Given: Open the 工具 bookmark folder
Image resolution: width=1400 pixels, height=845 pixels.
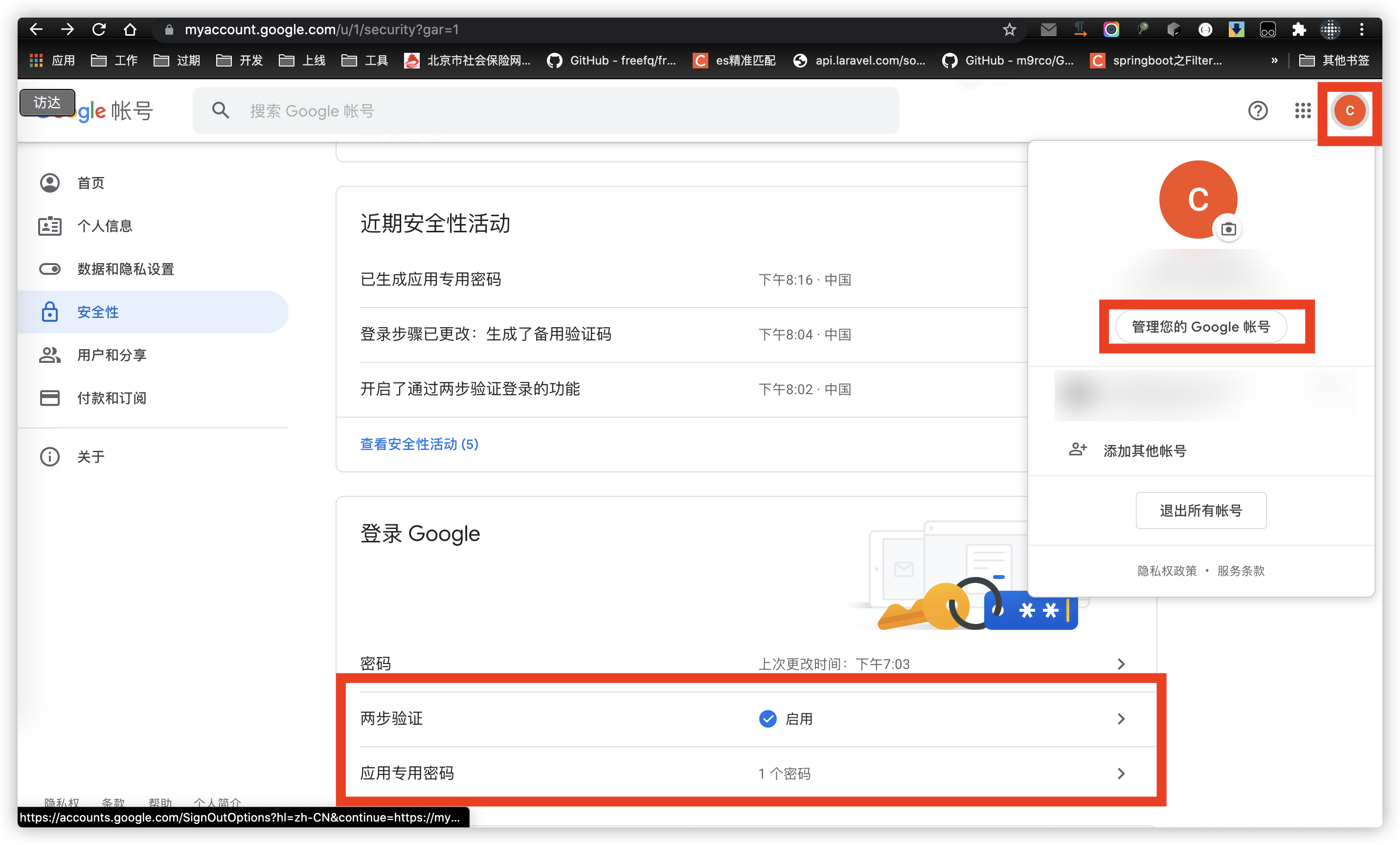Looking at the screenshot, I should click(365, 60).
